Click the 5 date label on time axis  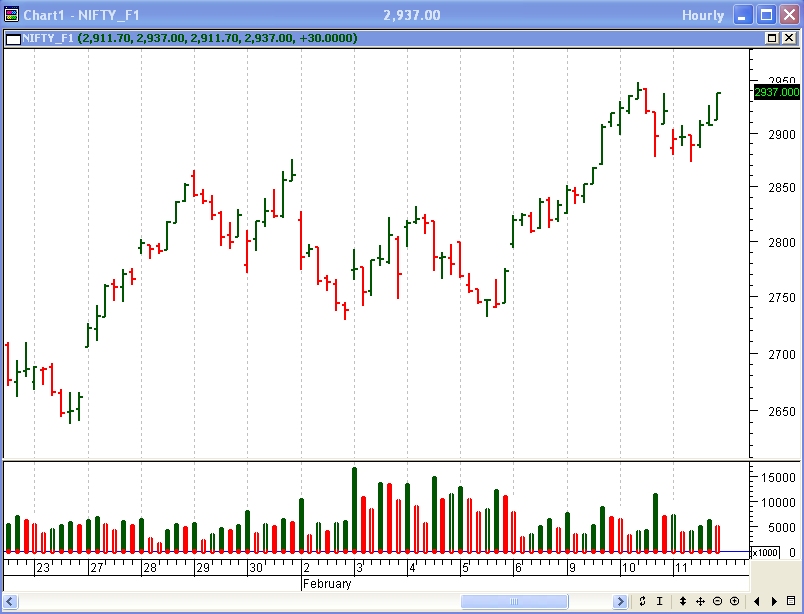(x=466, y=568)
